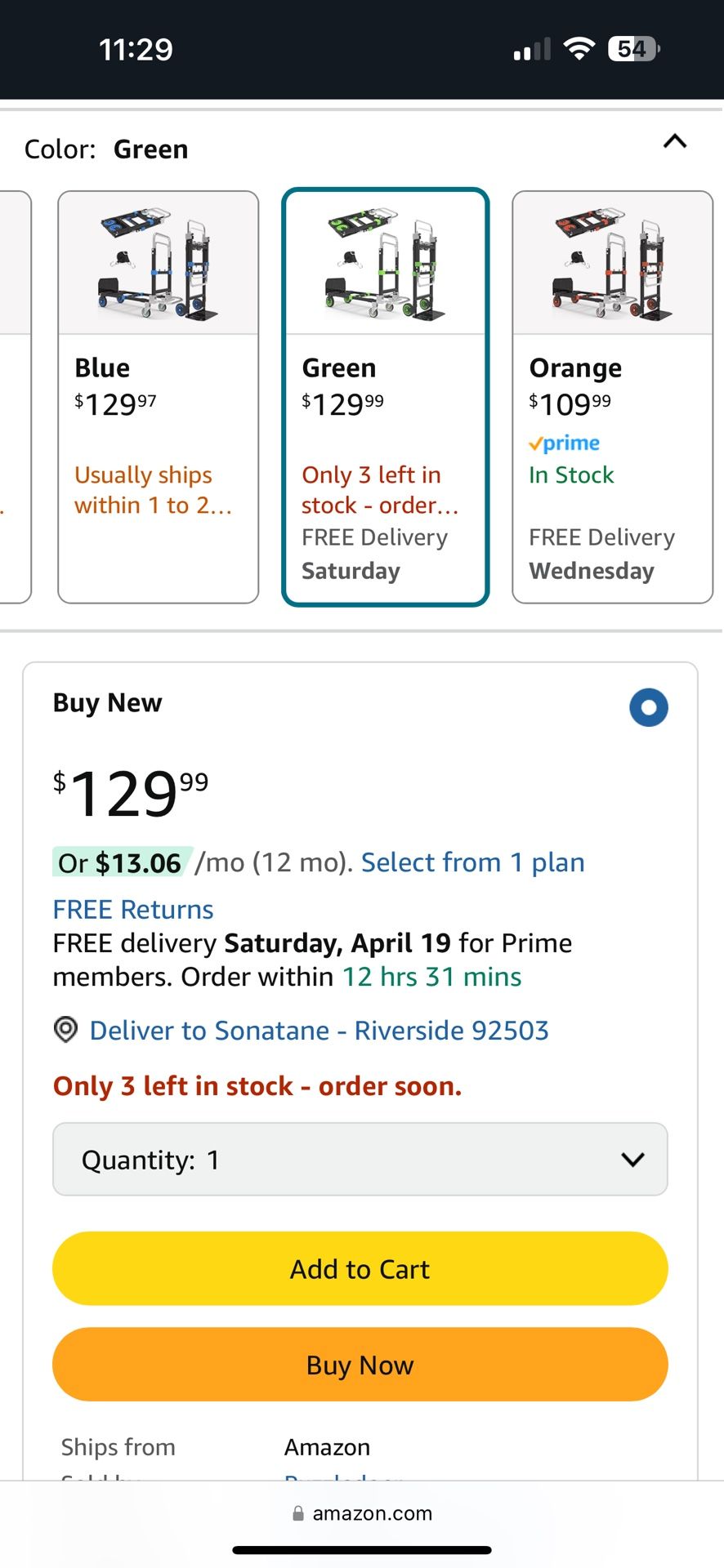This screenshot has width=724, height=1568.
Task: Open the FREE Returns link
Action: click(x=133, y=910)
